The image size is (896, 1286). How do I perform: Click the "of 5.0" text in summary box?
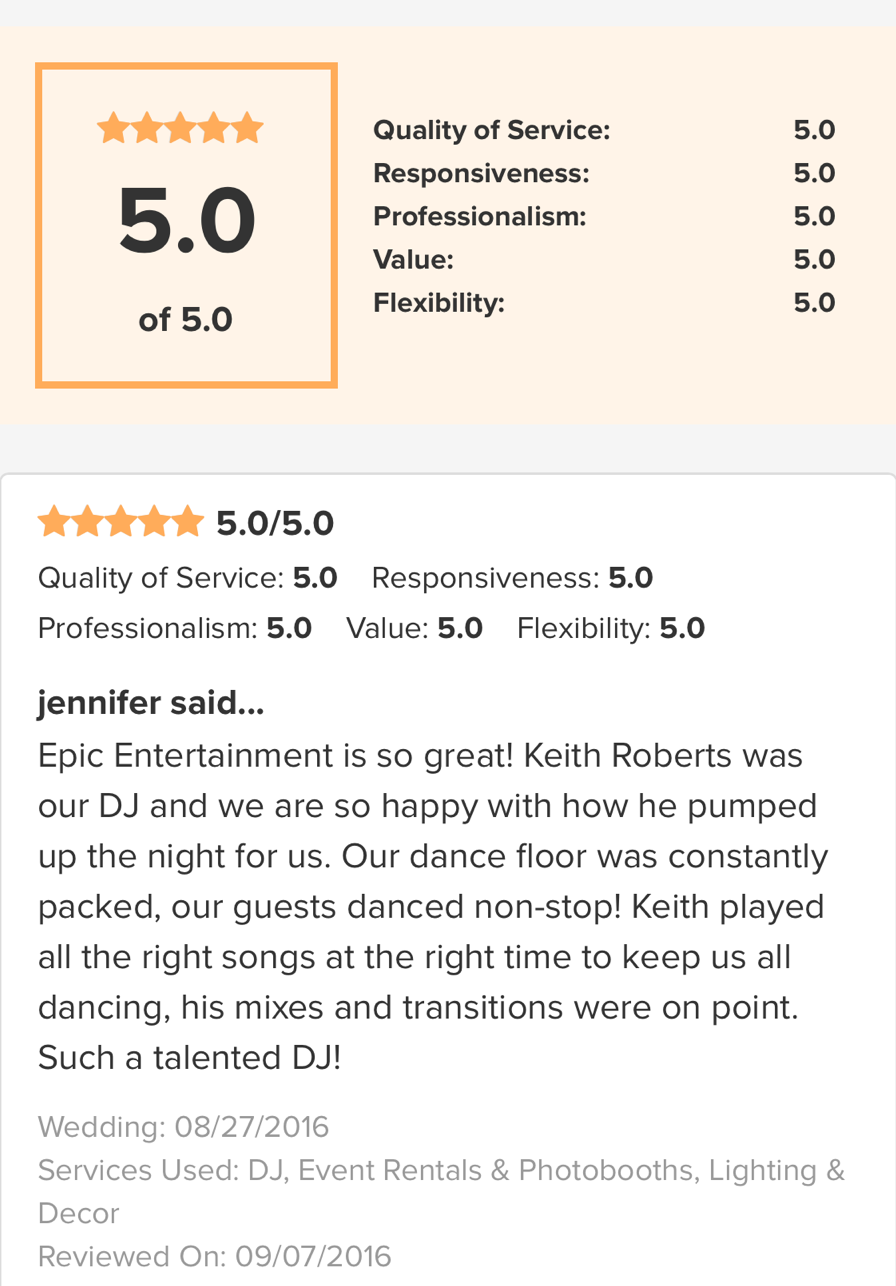186,320
